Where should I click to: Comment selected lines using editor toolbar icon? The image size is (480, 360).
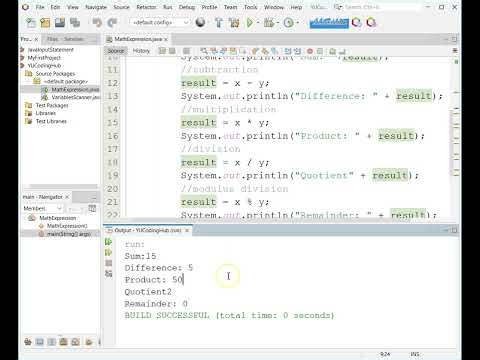[x=332, y=51]
